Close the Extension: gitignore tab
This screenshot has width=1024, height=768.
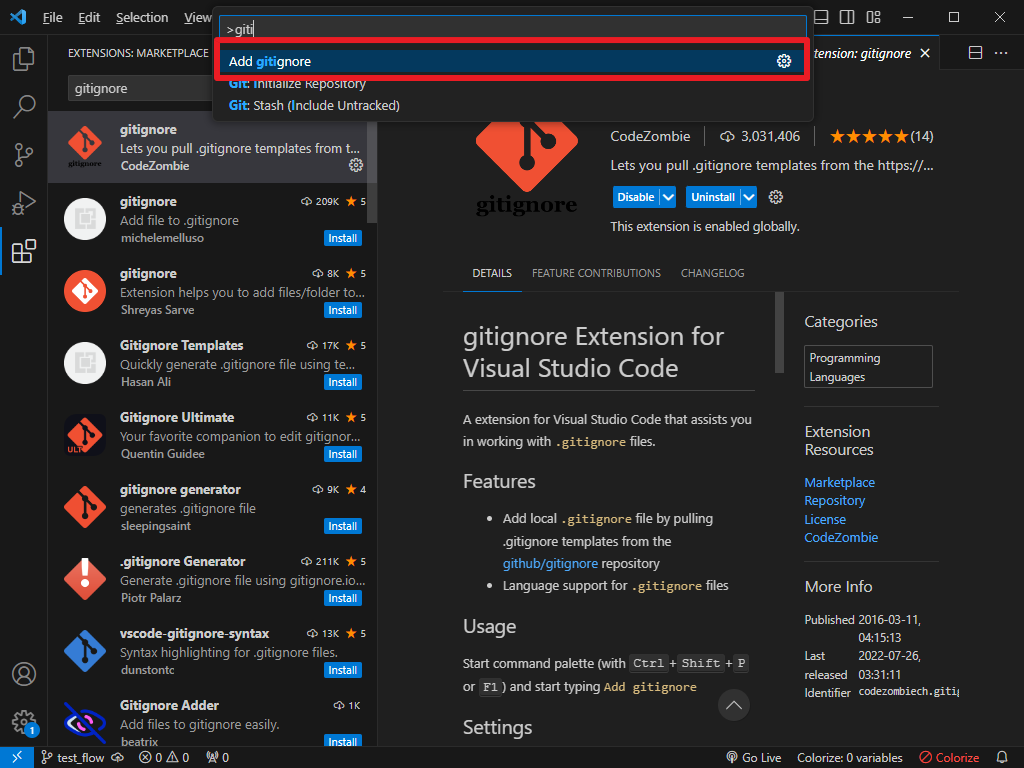925,54
